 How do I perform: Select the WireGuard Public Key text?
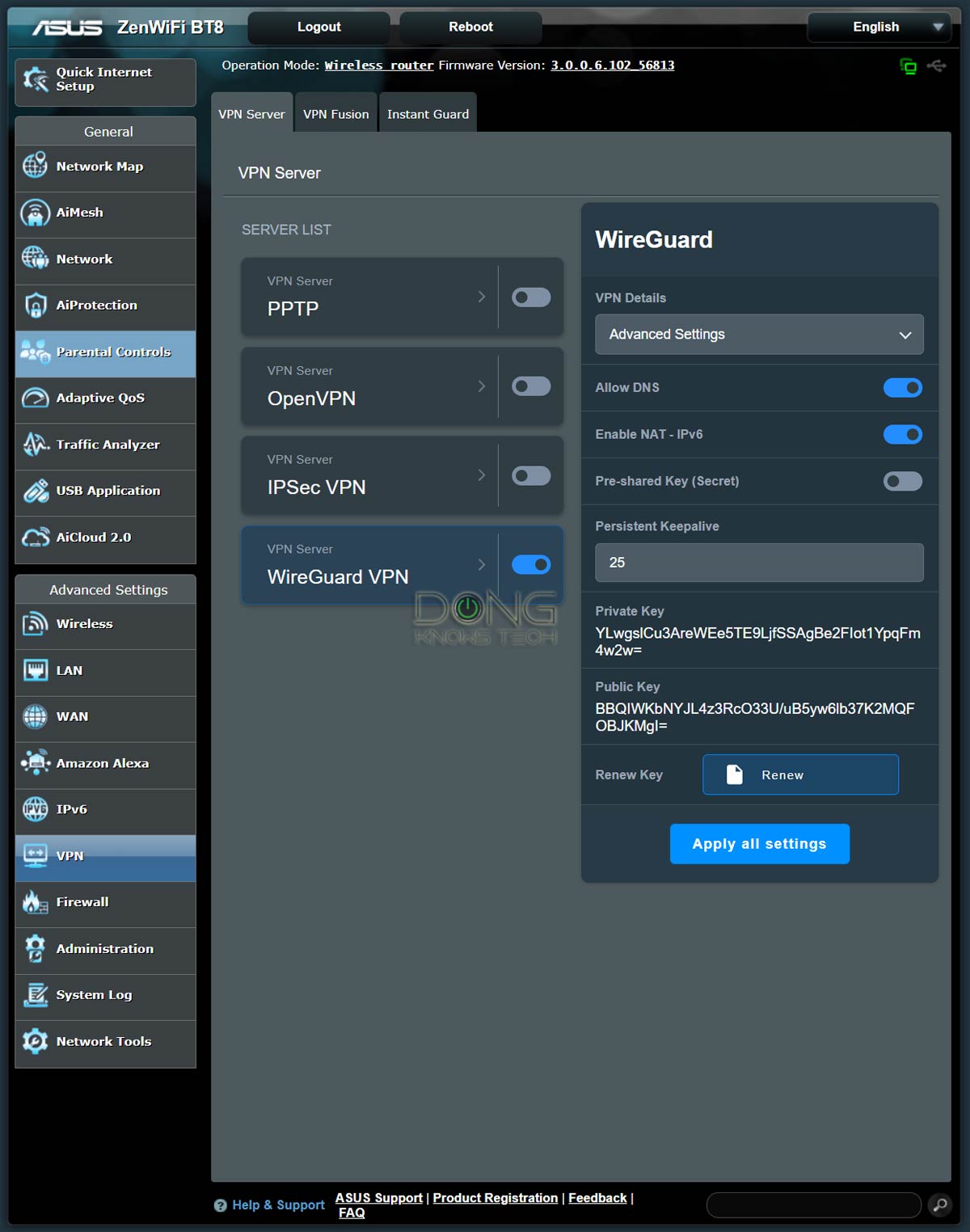[755, 717]
